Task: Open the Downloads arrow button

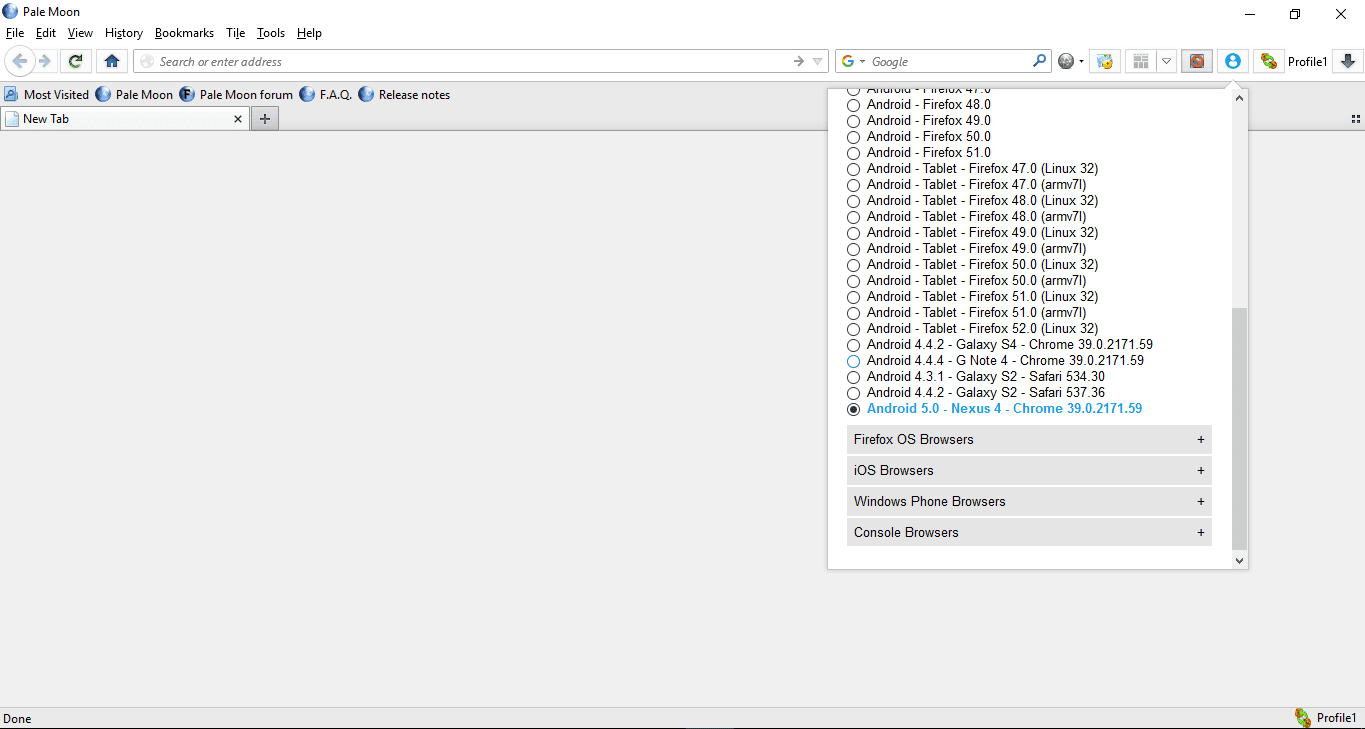Action: coord(1347,61)
